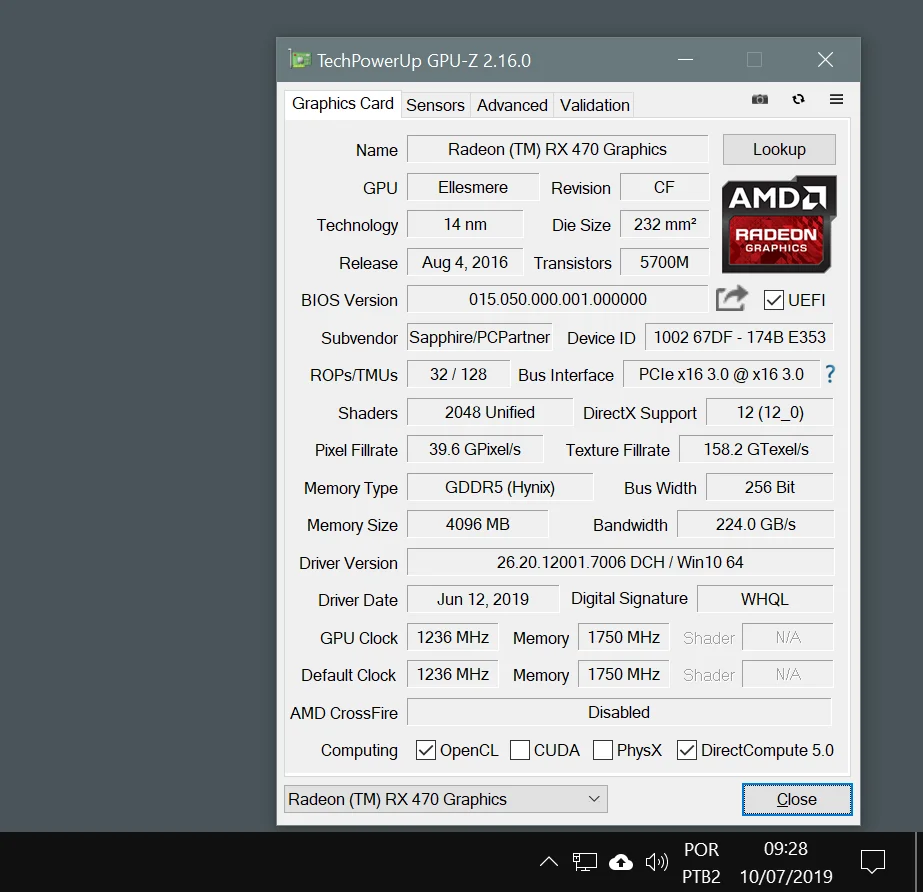Open the volume speaker icon
The image size is (923, 892).
pos(656,862)
